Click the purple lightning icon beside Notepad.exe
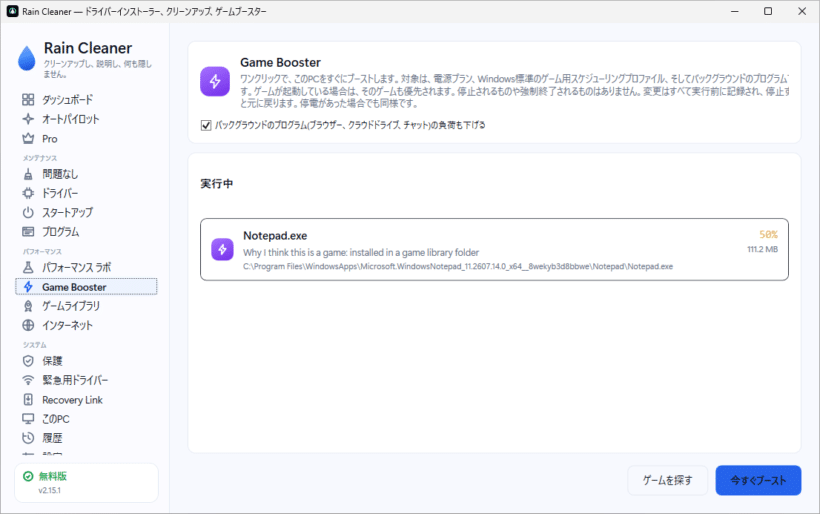820x514 pixels. 222,249
